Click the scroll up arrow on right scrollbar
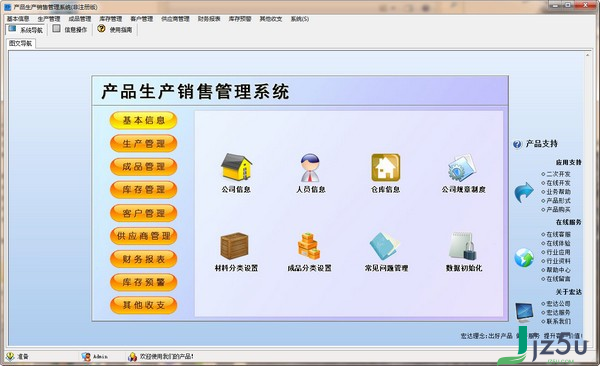The height and width of the screenshot is (366, 600). click(x=587, y=55)
